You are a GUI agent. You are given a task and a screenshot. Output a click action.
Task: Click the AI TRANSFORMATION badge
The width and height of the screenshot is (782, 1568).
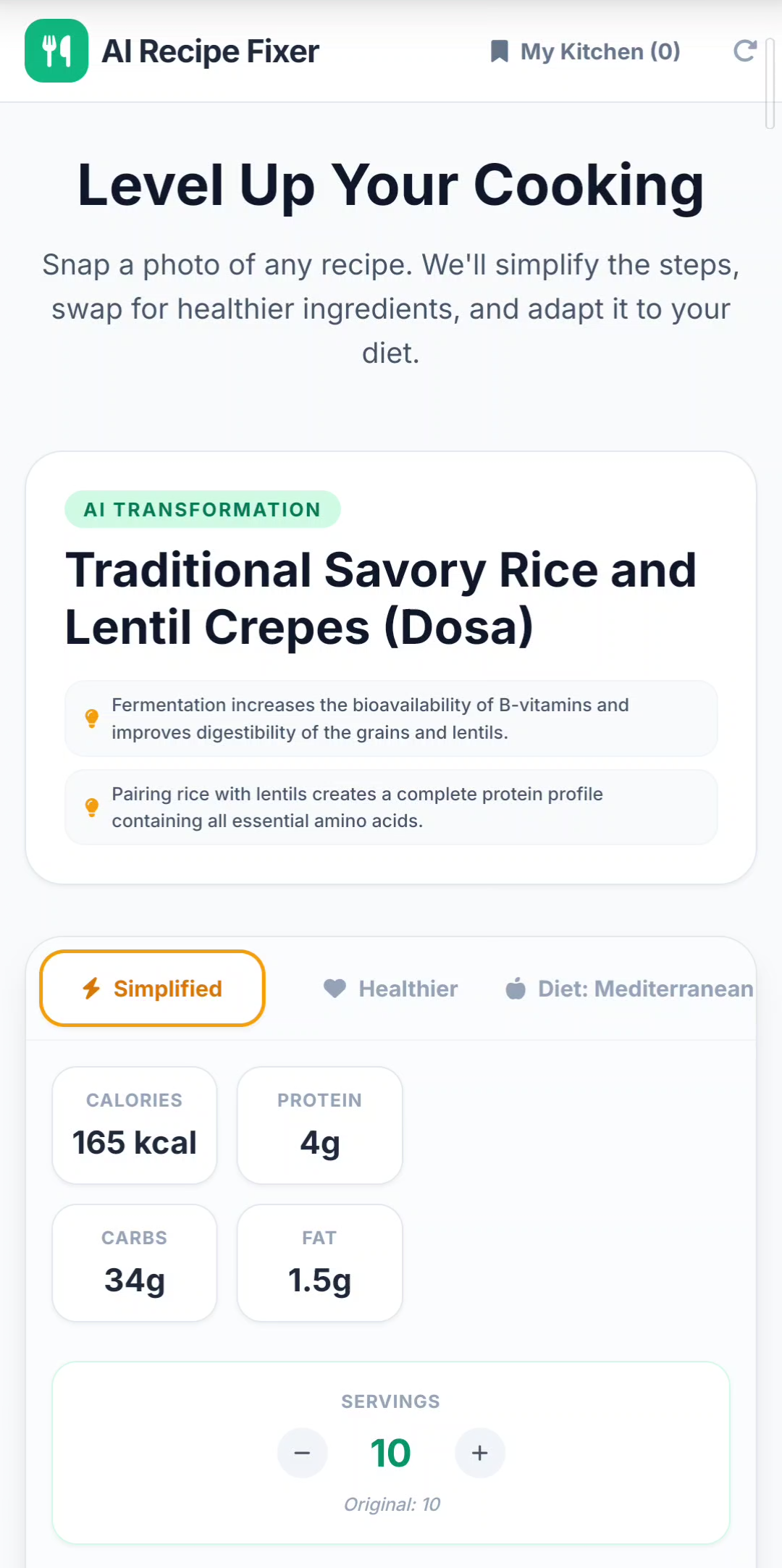[202, 509]
